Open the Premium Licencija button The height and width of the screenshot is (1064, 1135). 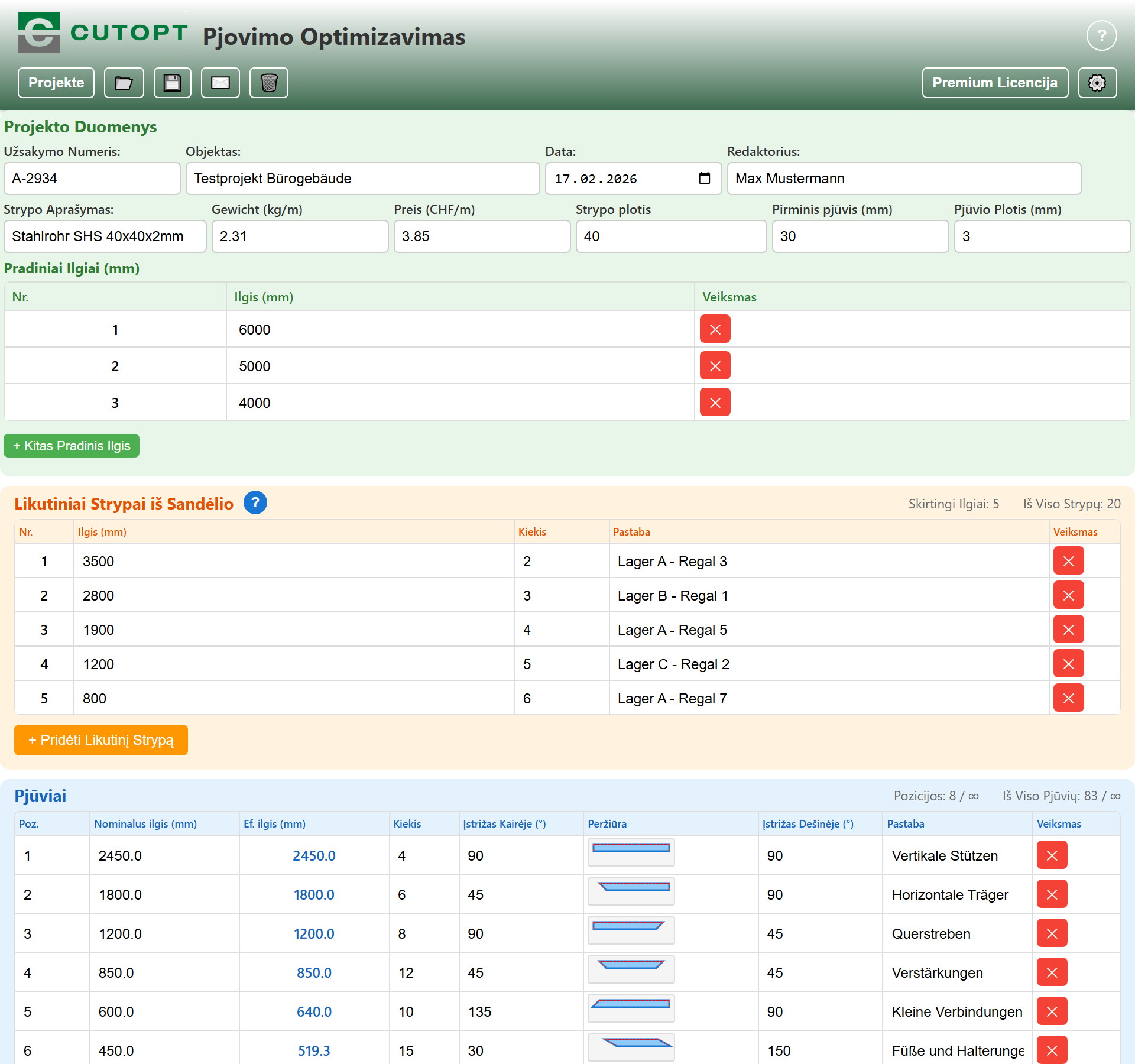pyautogui.click(x=995, y=83)
